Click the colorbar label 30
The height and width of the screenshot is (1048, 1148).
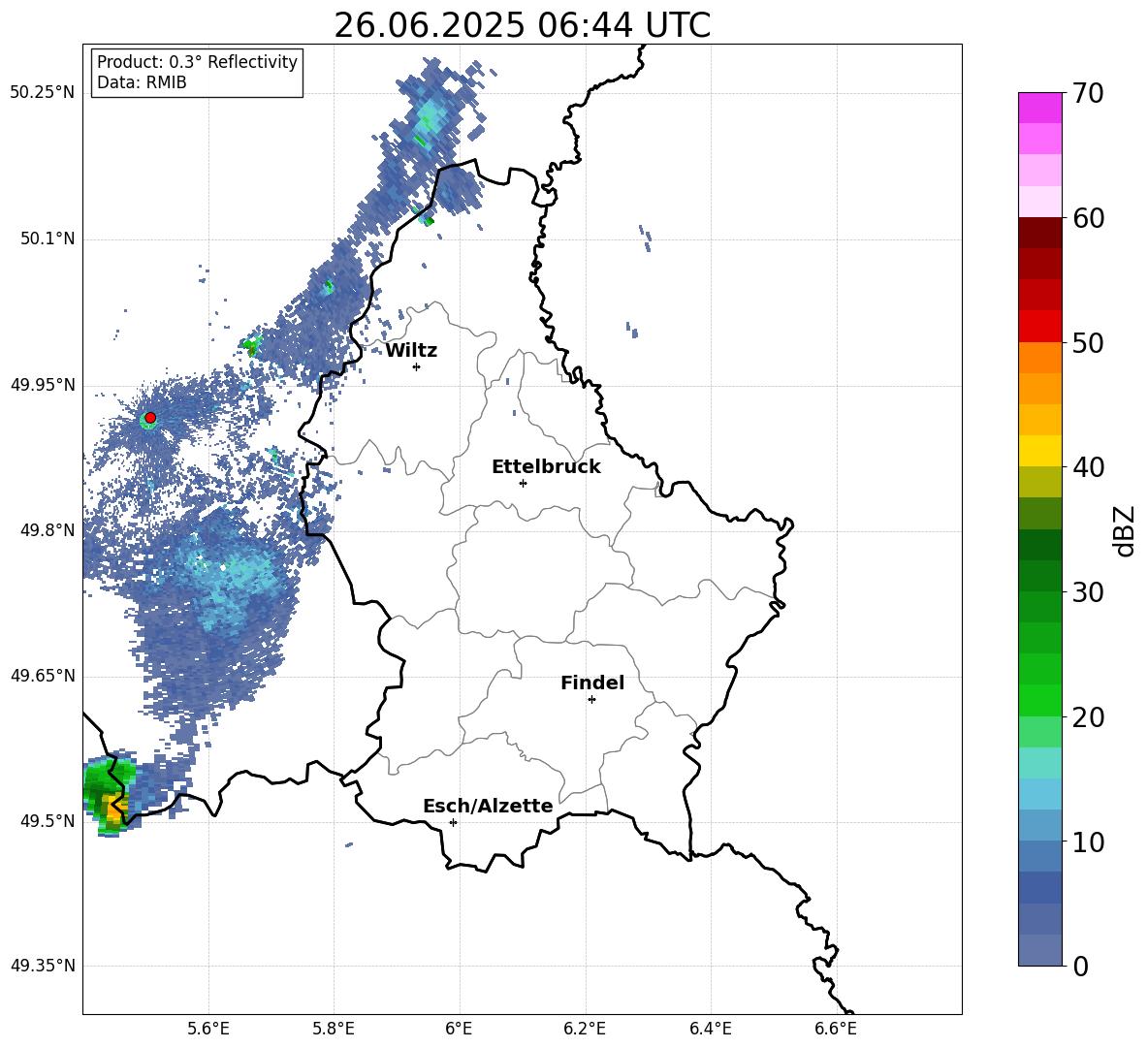pyautogui.click(x=1088, y=592)
